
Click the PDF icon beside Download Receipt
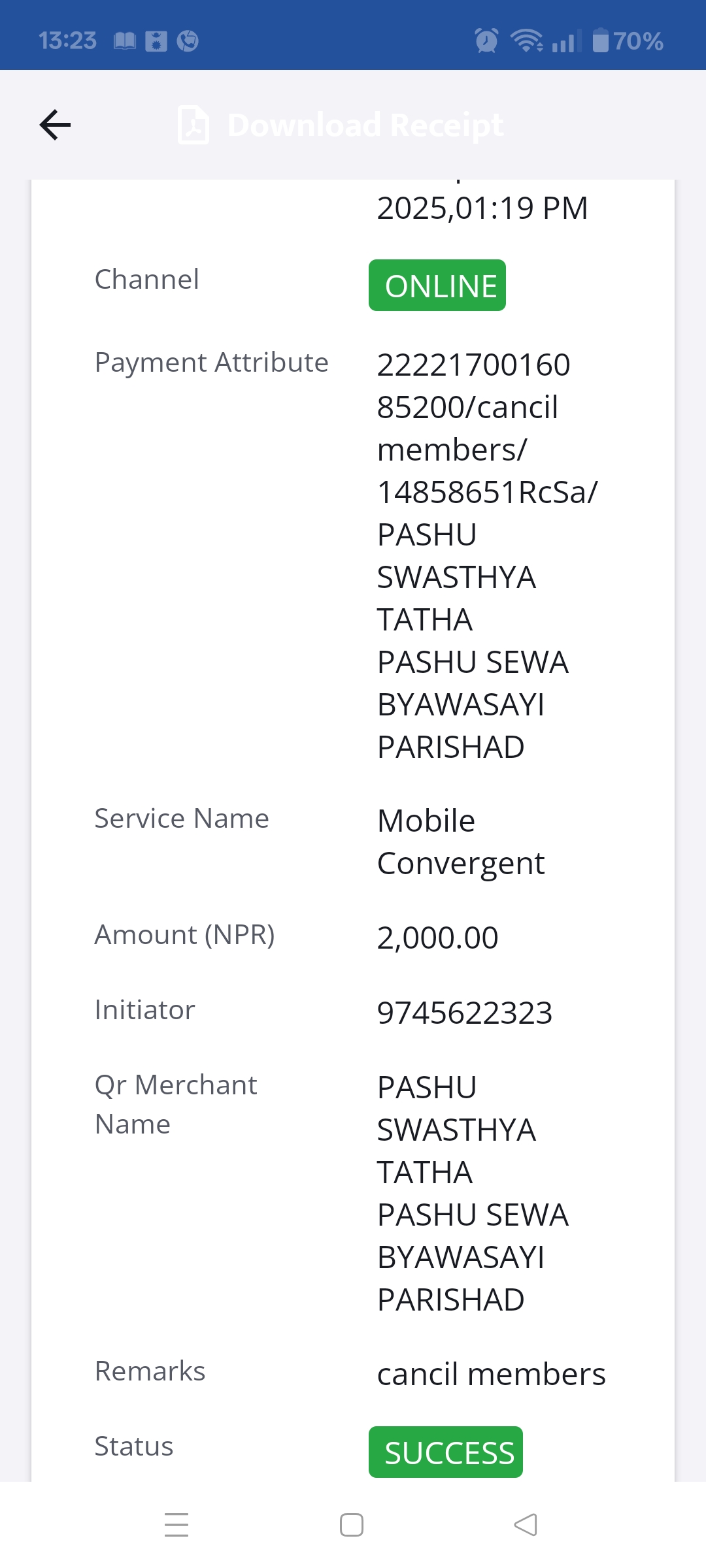(x=193, y=125)
